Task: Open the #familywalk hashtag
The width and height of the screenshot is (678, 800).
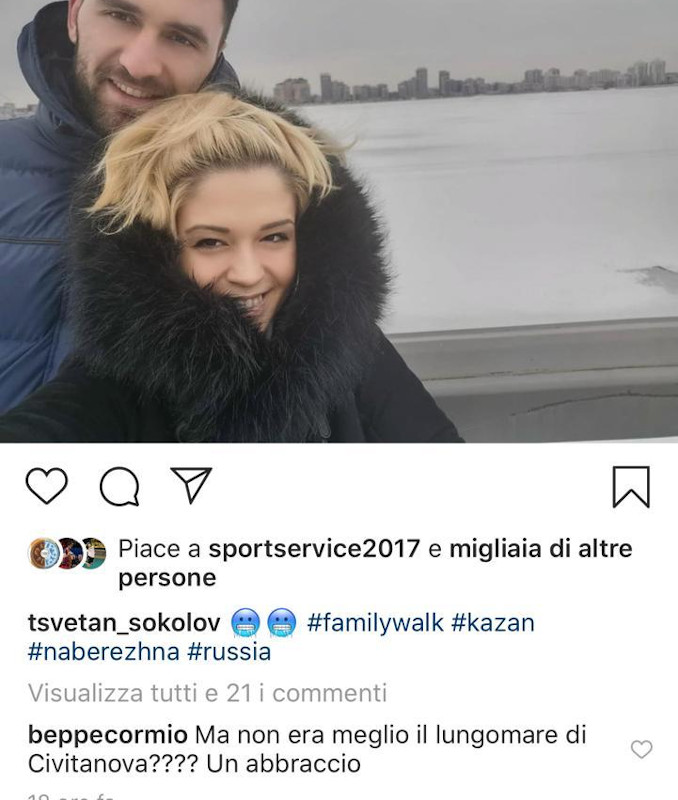Action: (x=375, y=623)
